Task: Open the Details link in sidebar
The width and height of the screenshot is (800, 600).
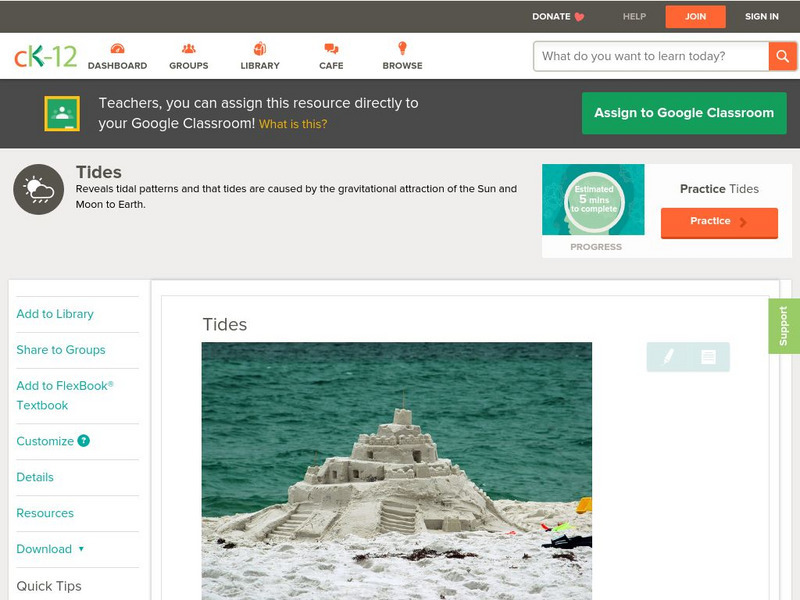Action: click(x=35, y=477)
